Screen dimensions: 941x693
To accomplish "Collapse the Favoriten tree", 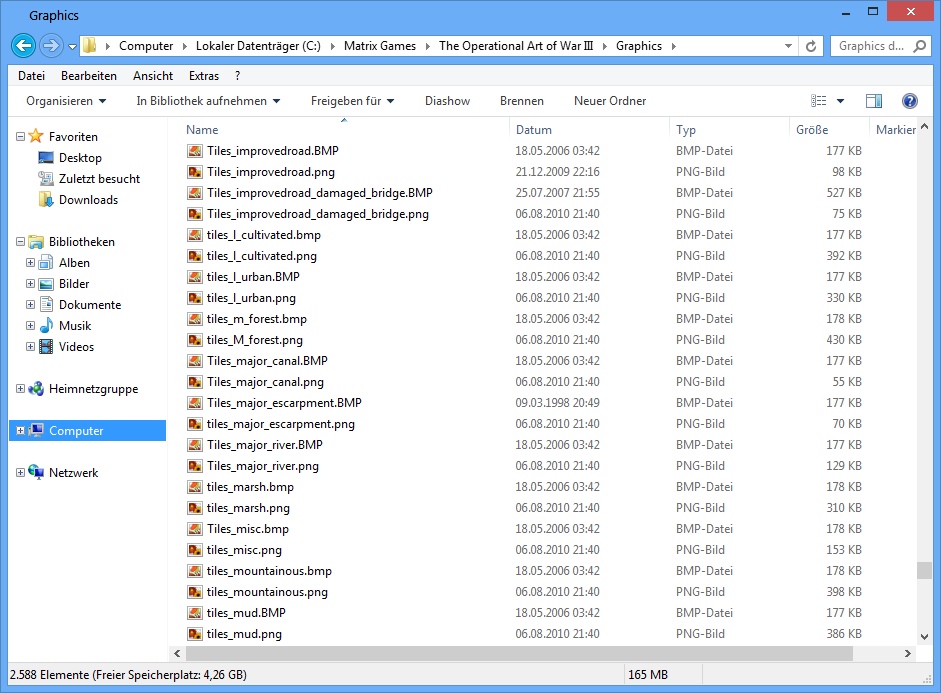I will pyautogui.click(x=20, y=137).
